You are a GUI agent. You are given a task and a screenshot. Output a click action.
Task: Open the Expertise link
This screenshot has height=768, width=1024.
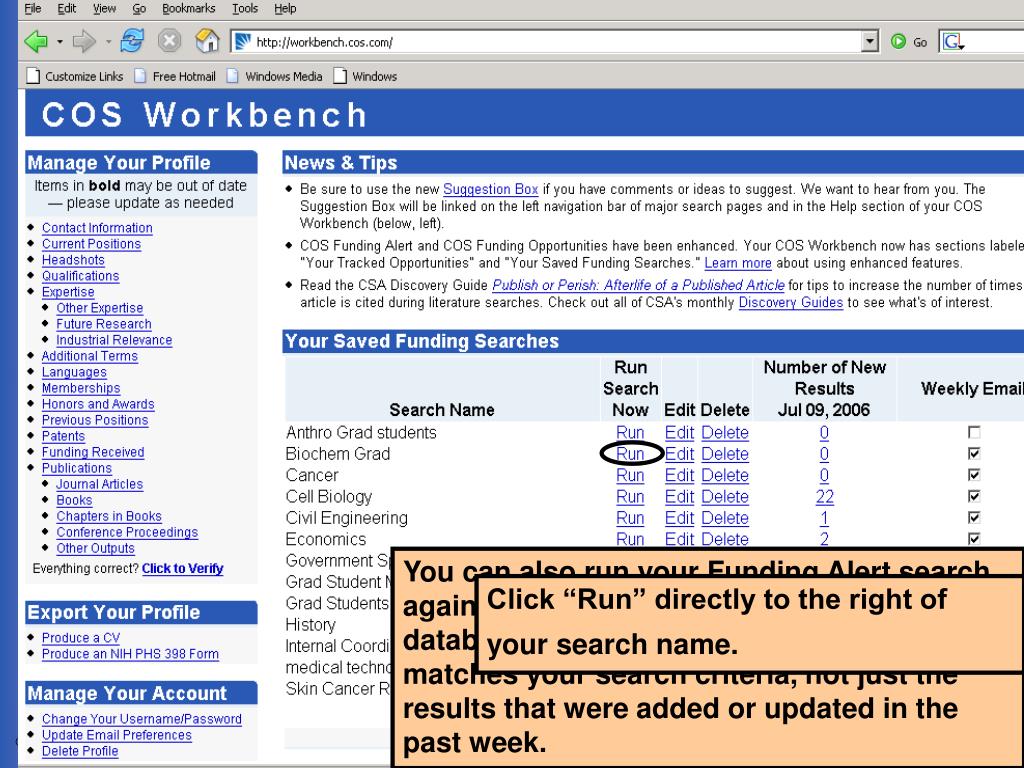[x=68, y=292]
